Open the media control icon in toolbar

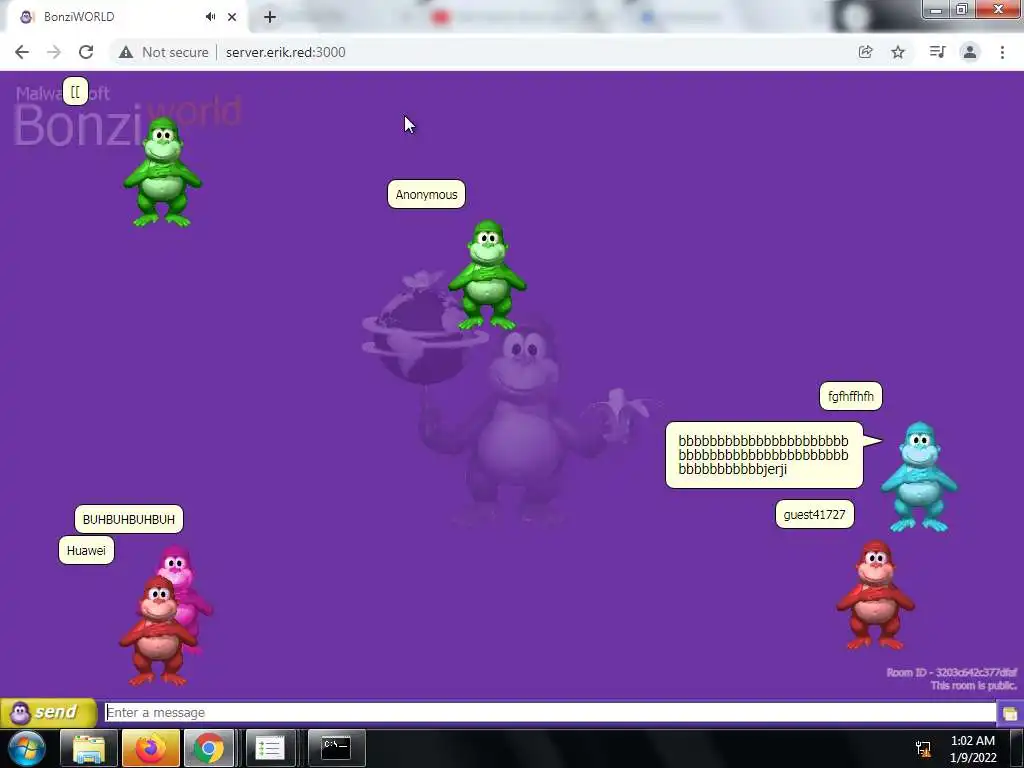(937, 52)
